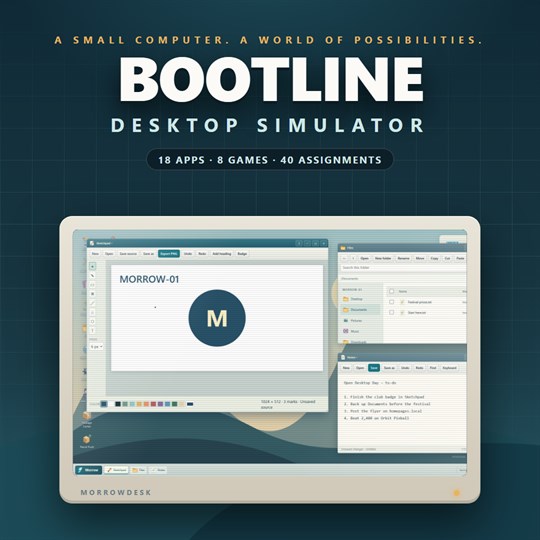Click Save source in Sketchpad

point(128,253)
